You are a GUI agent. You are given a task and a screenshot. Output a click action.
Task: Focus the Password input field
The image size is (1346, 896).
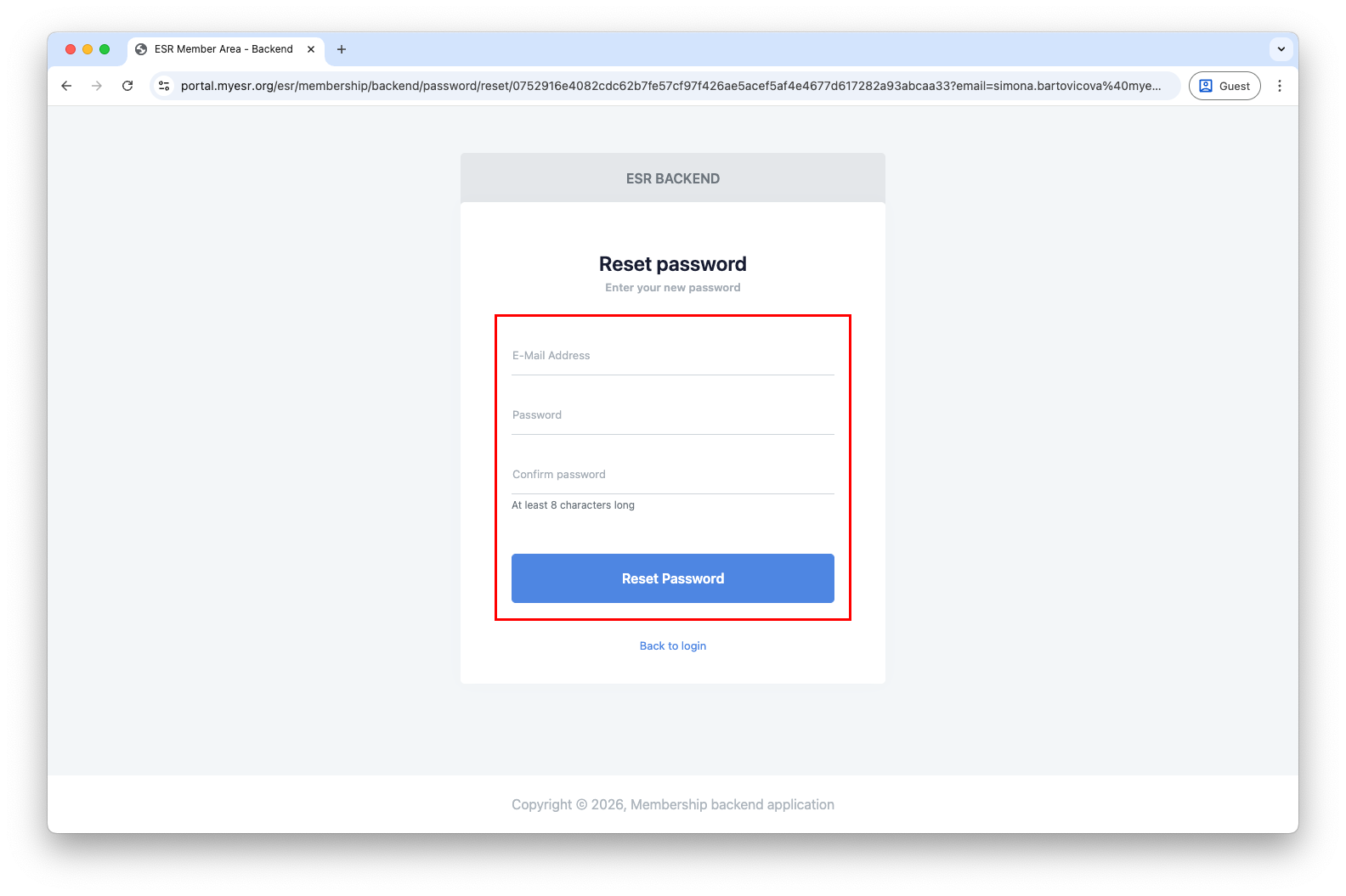pos(672,415)
